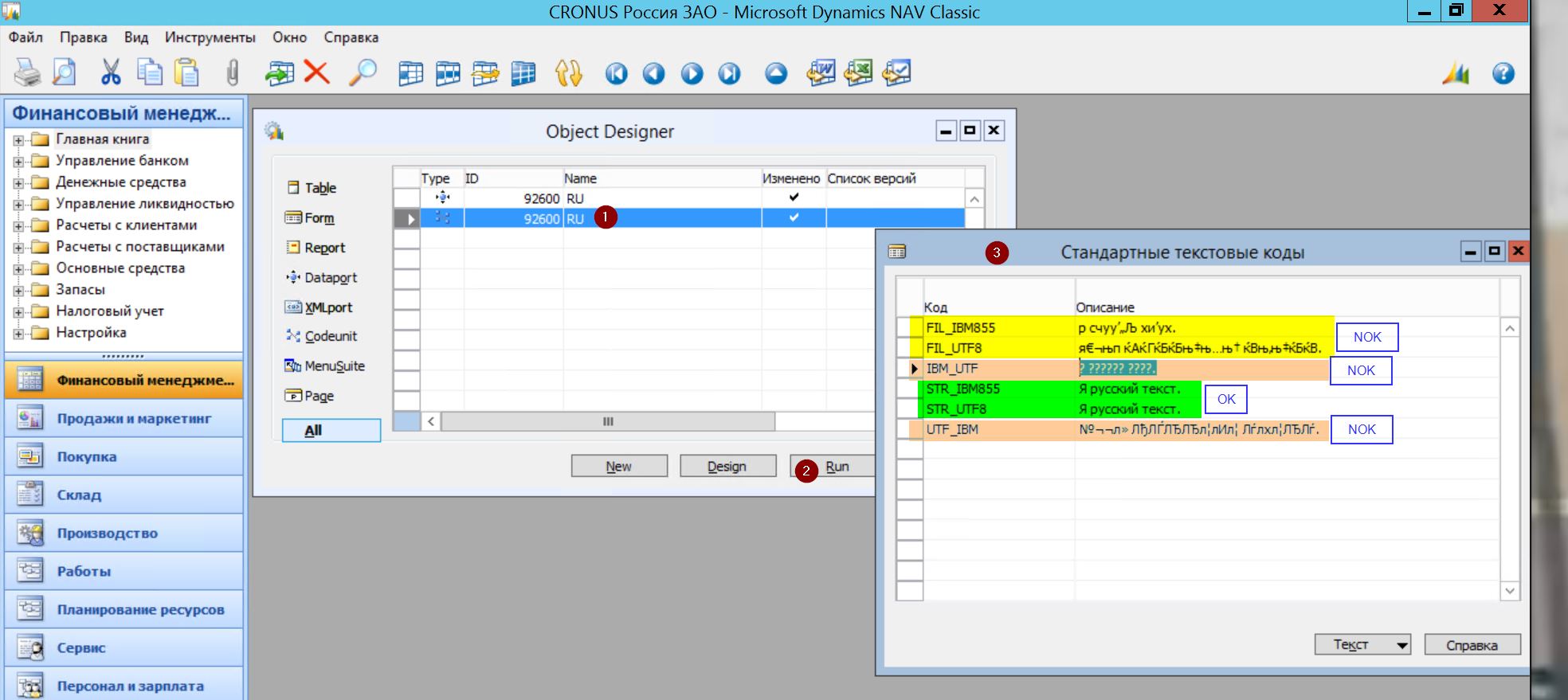Click the Field Filter toolbar icon
1568x700 pixels.
point(411,73)
